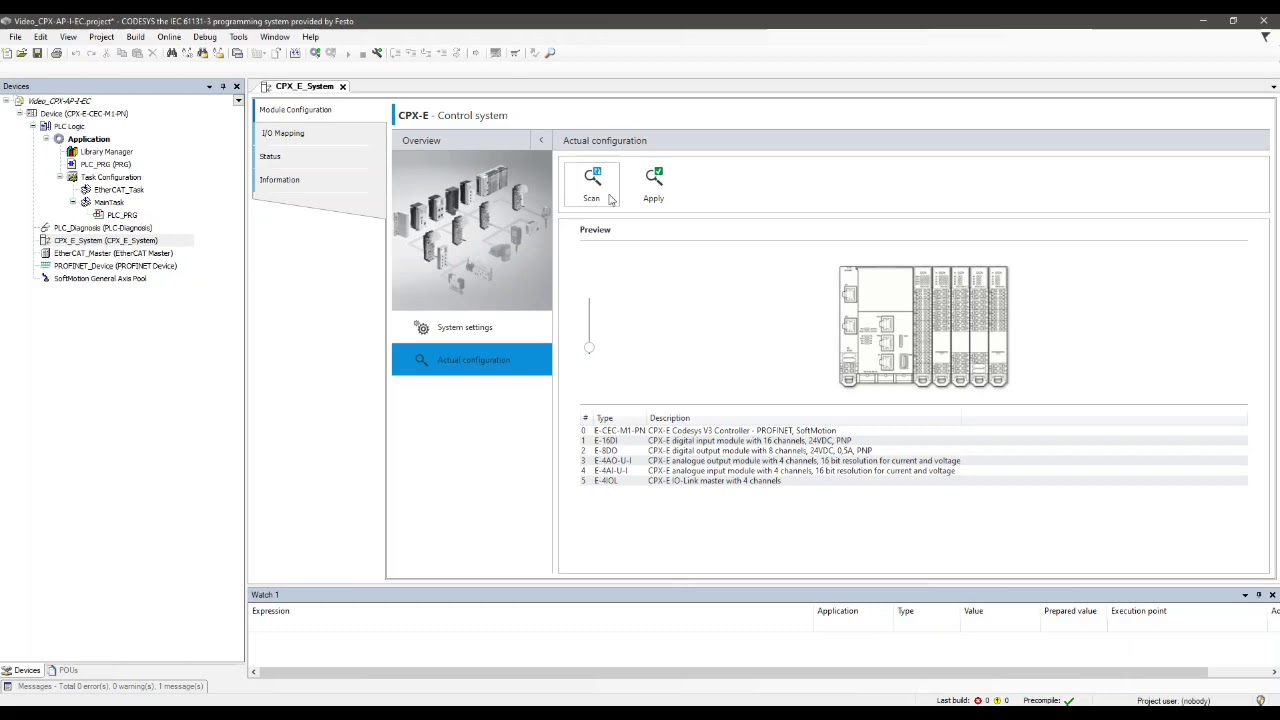Switch to the Status tab
1280x720 pixels.
[270, 156]
